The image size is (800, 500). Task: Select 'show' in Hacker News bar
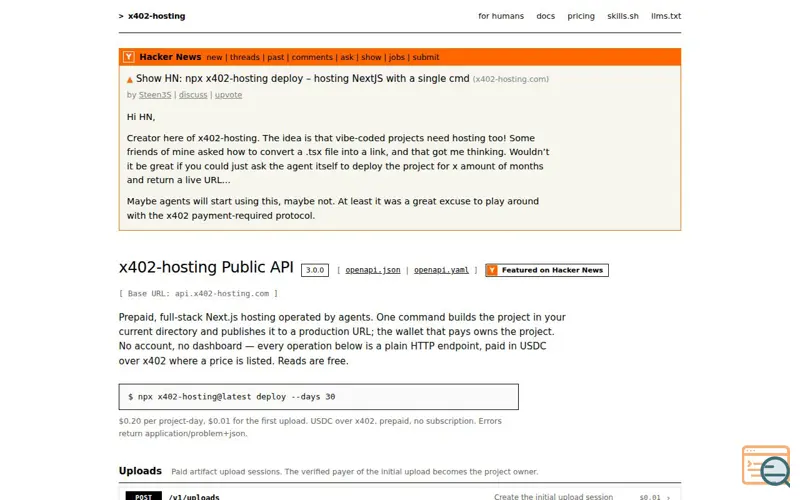click(371, 57)
